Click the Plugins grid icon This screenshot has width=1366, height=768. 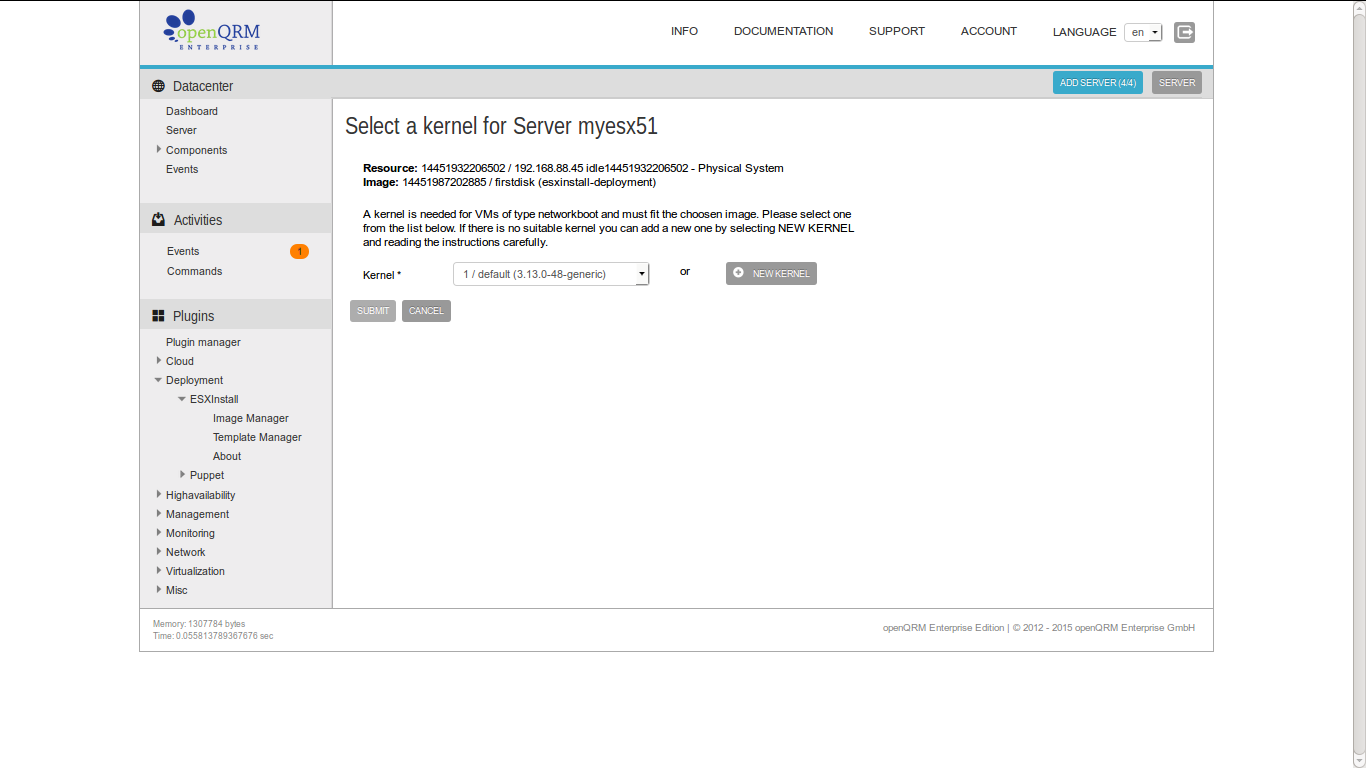[x=158, y=316]
